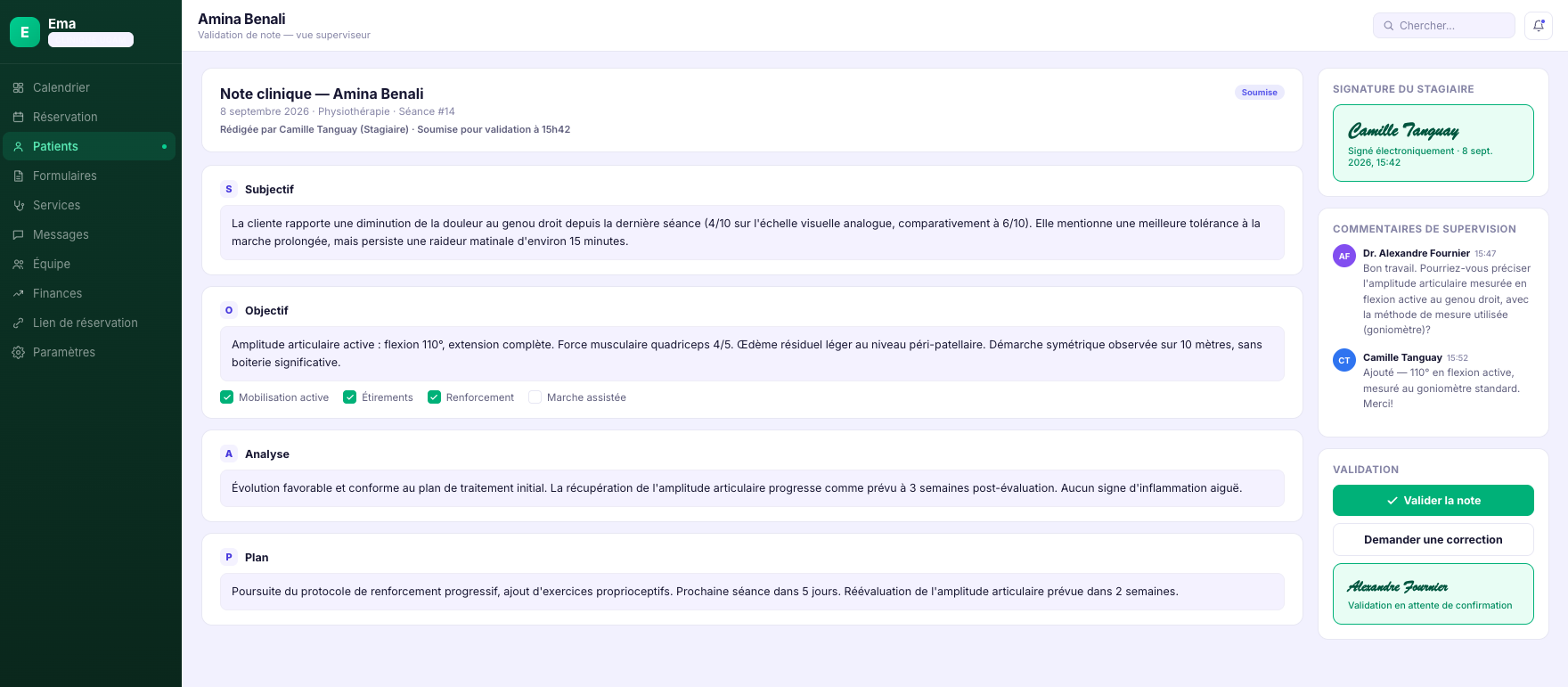Screen dimensions: 1568x687
Task: Open Lien de réservation page
Action: [x=89, y=323]
